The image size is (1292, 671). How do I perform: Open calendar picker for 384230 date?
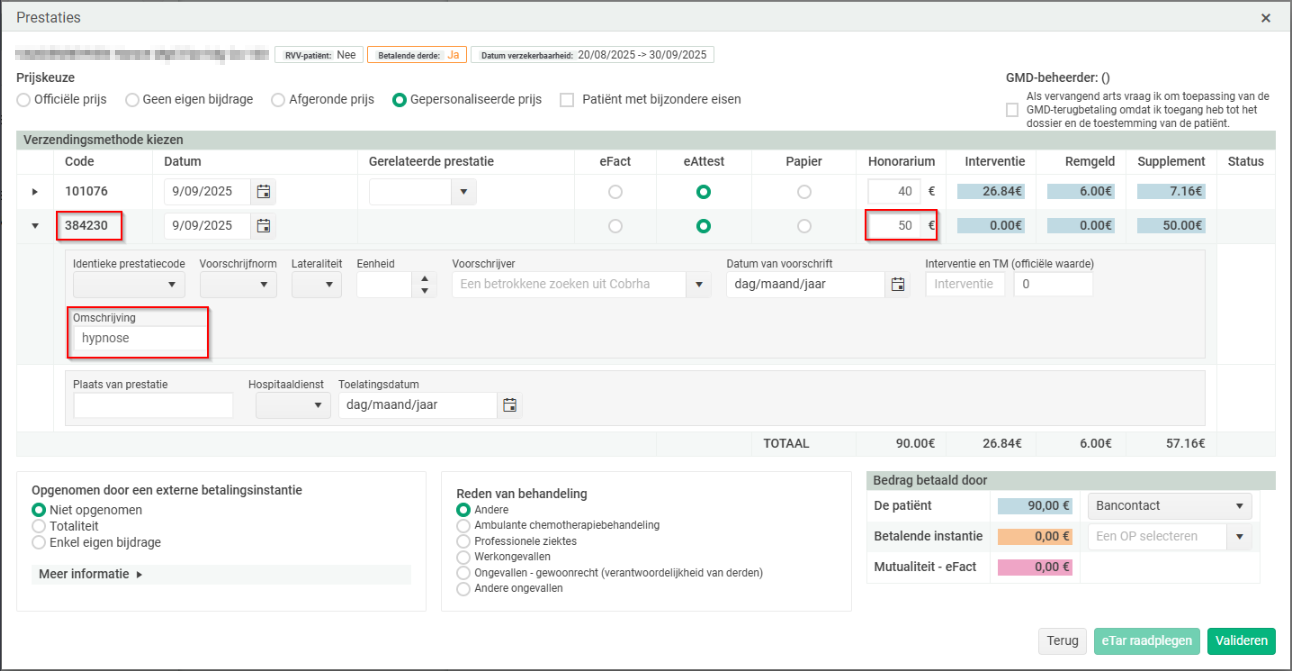(x=263, y=226)
